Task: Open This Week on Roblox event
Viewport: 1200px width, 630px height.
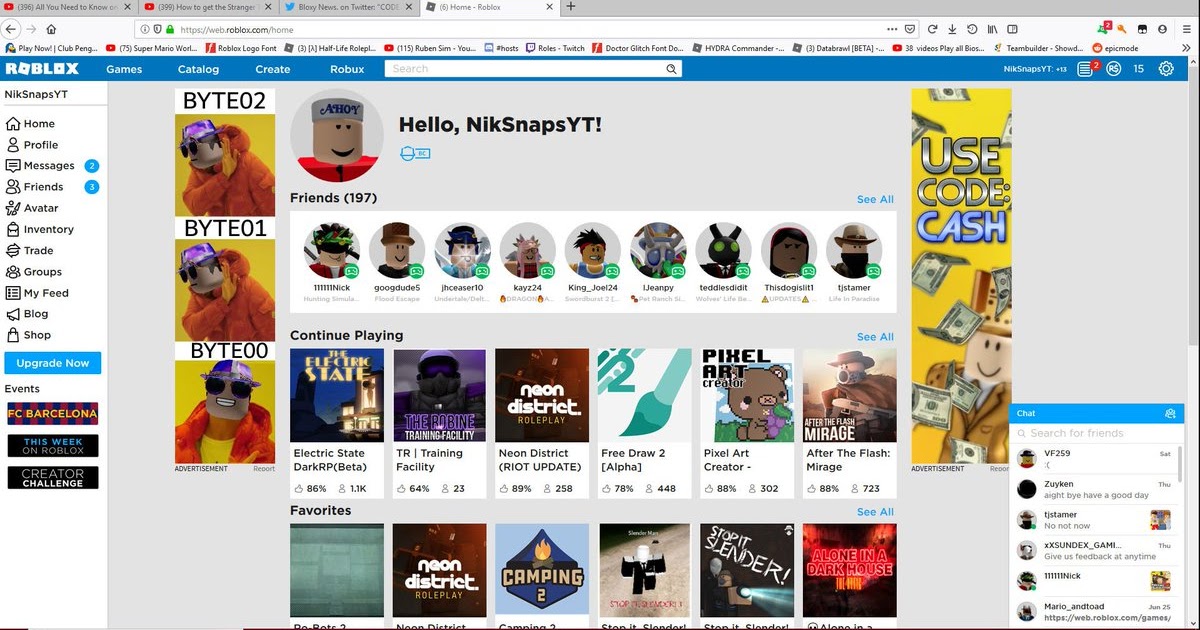Action: click(x=53, y=446)
